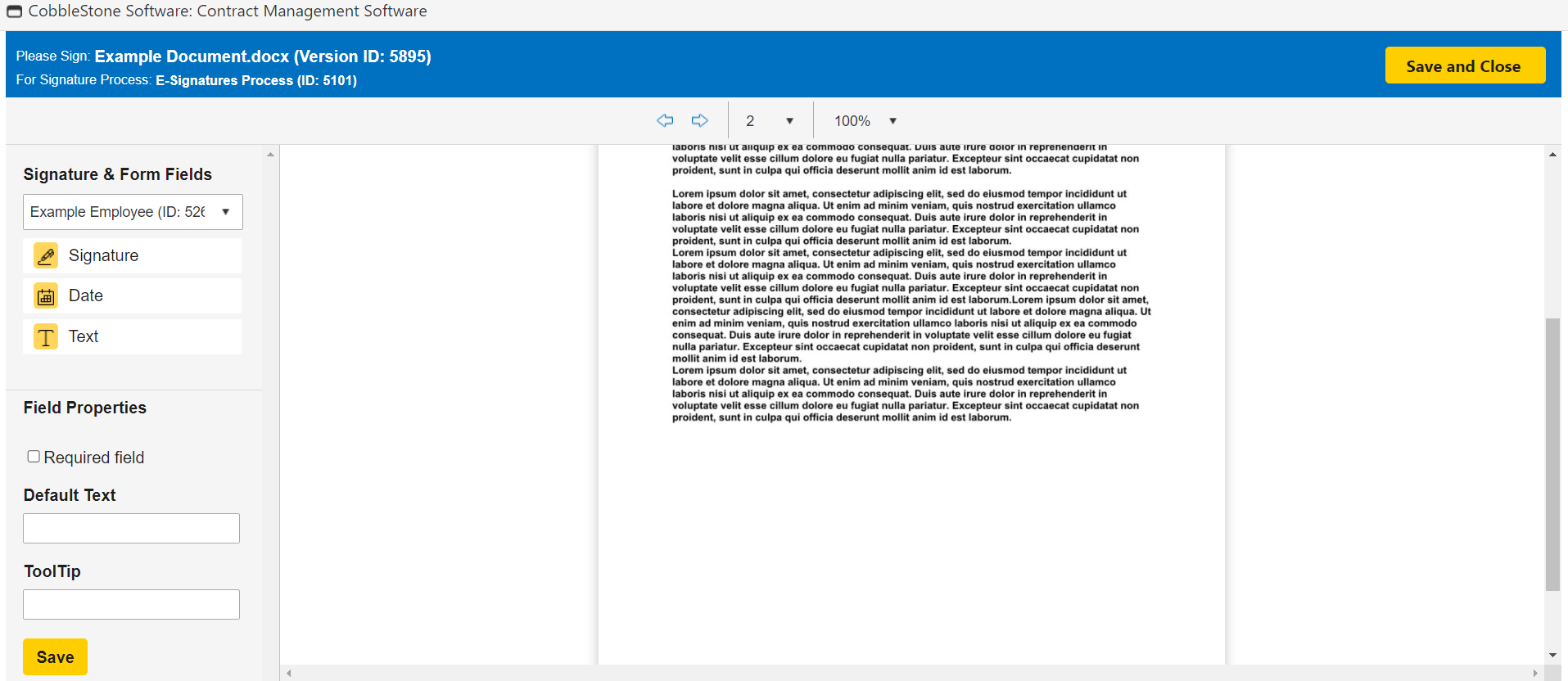Click the 'Signature & Form Fields' heading
This screenshot has width=1568, height=681.
(117, 174)
